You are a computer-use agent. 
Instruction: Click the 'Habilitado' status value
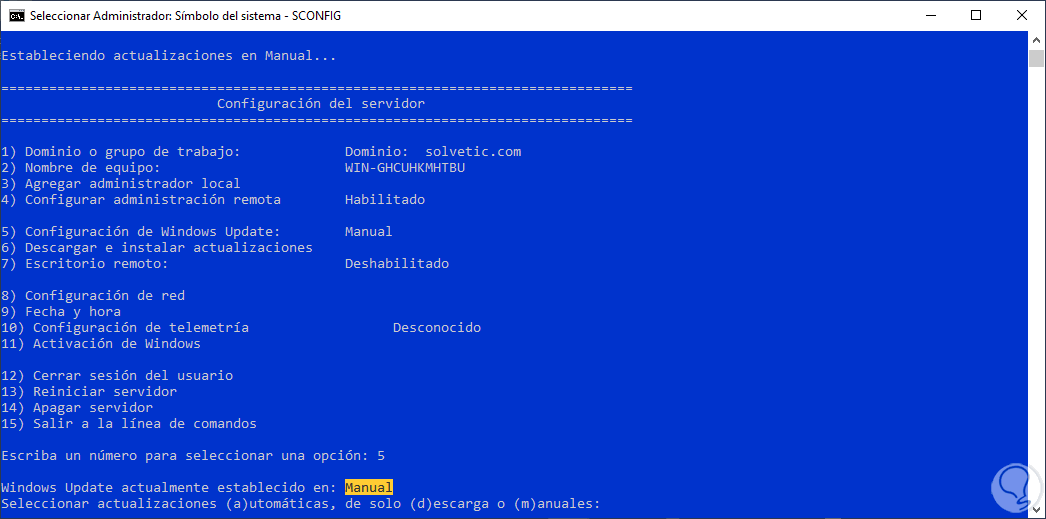click(385, 199)
